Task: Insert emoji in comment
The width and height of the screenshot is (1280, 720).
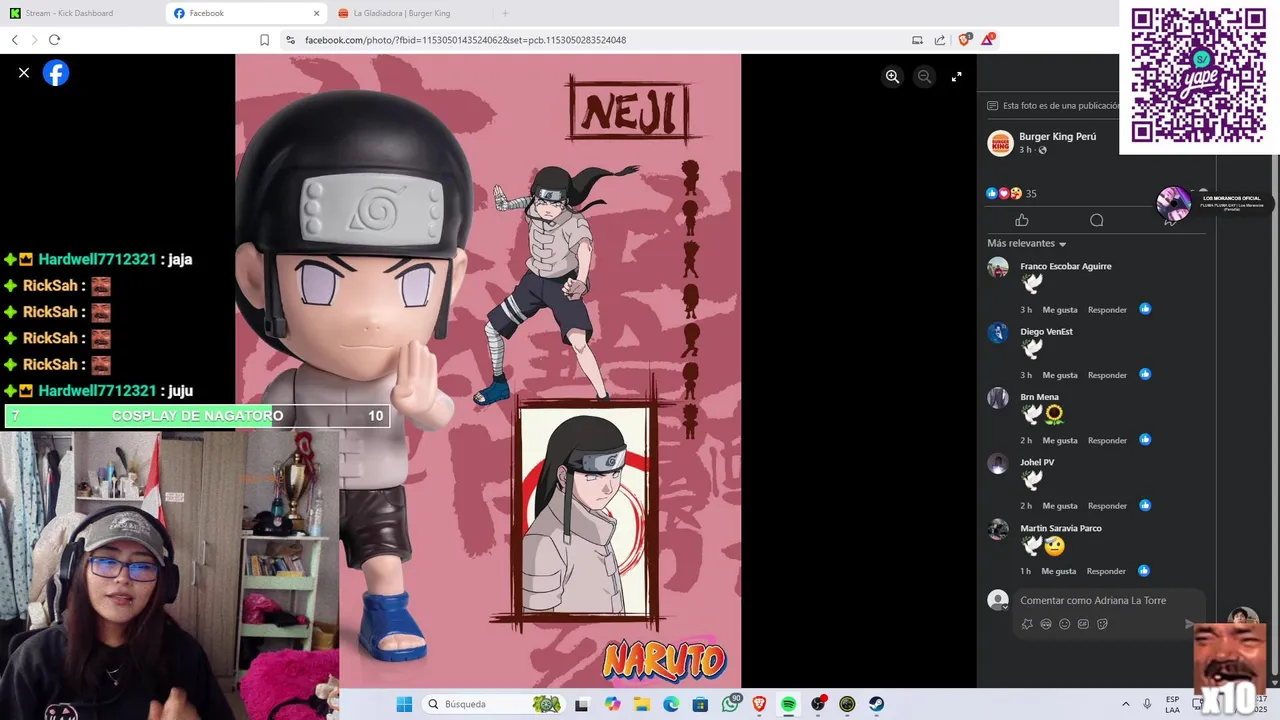Action: (x=1064, y=624)
